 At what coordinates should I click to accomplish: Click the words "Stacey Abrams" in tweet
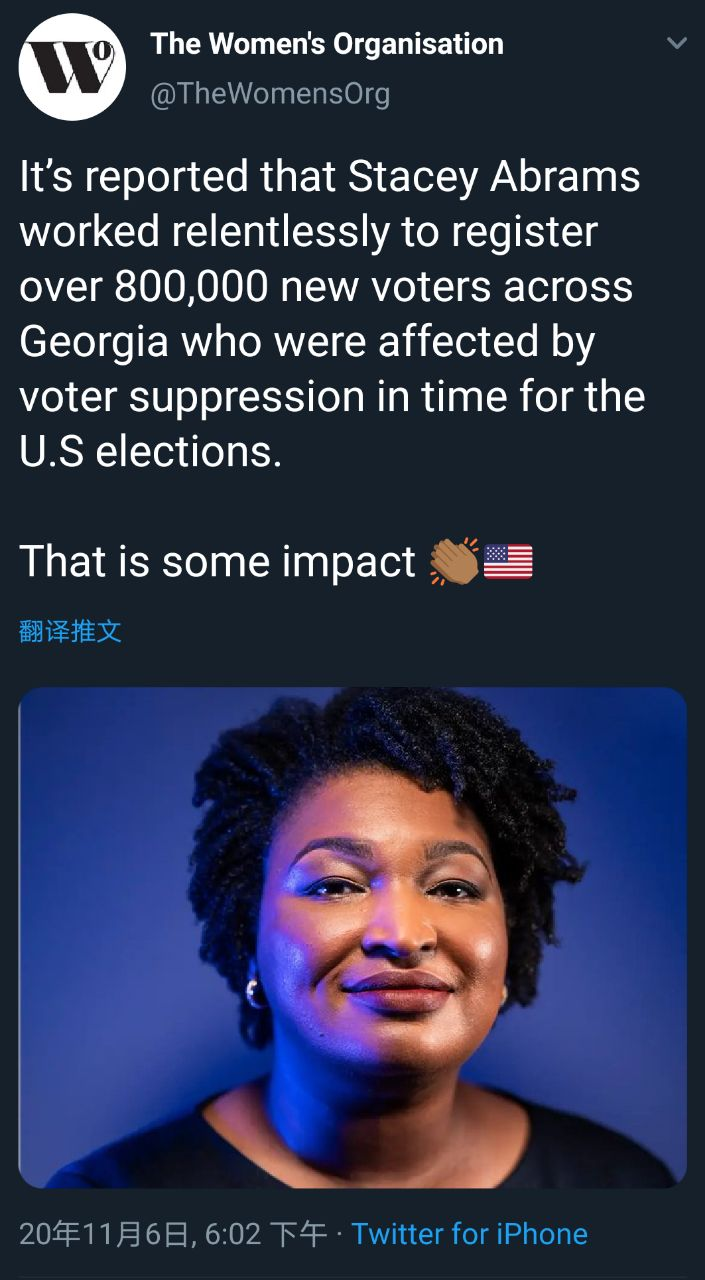click(494, 178)
